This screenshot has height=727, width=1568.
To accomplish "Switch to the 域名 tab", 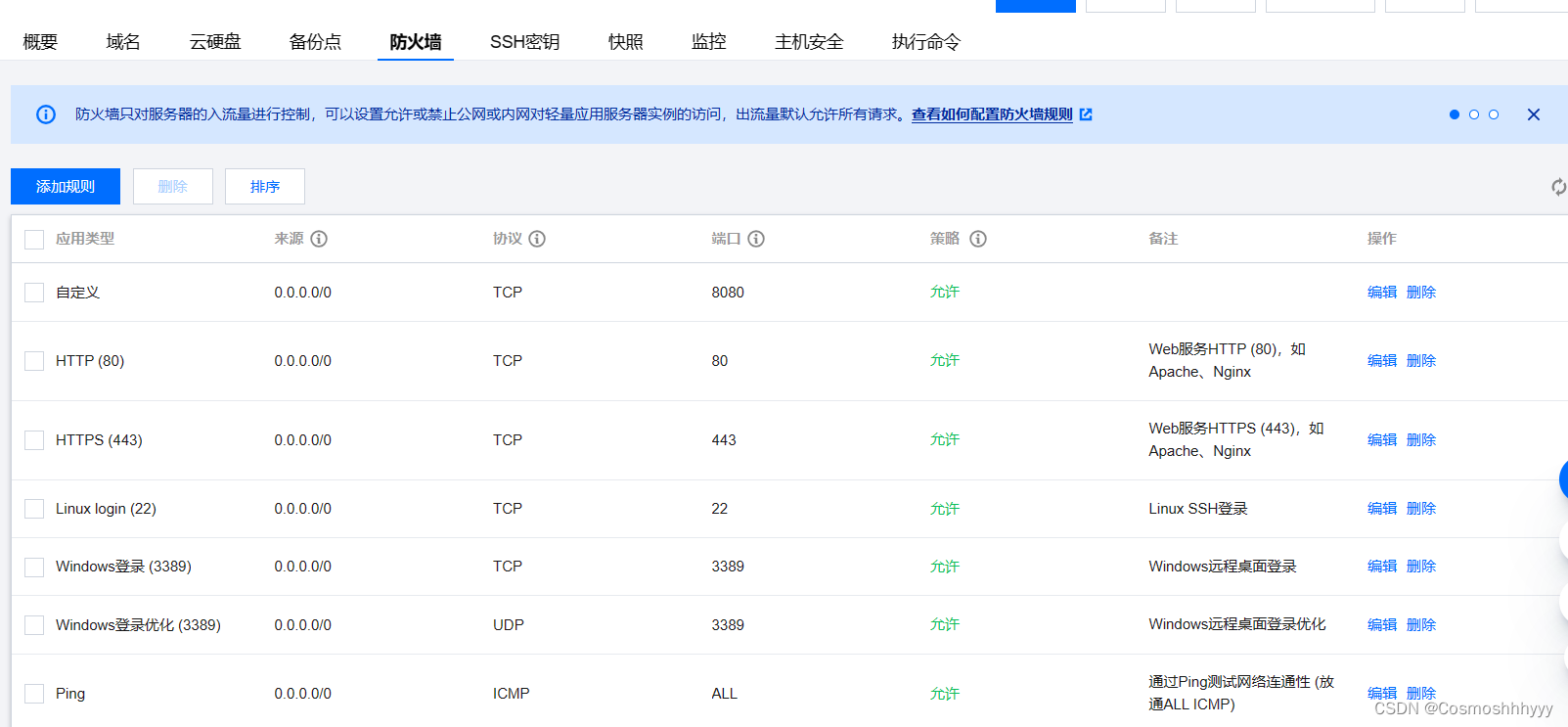I will (123, 42).
